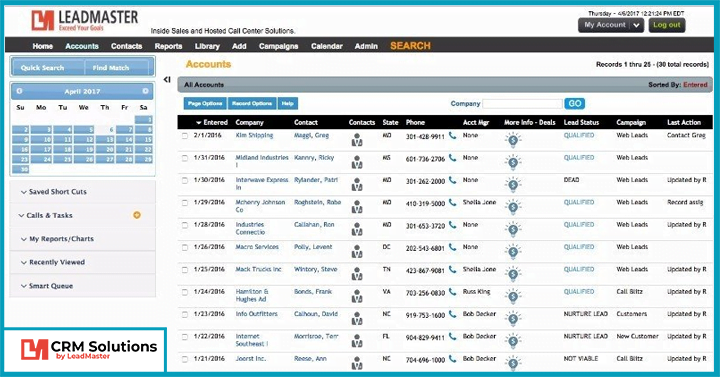Viewport: 720px width, 377px height.
Task: Click the Log out button
Action: point(667,25)
